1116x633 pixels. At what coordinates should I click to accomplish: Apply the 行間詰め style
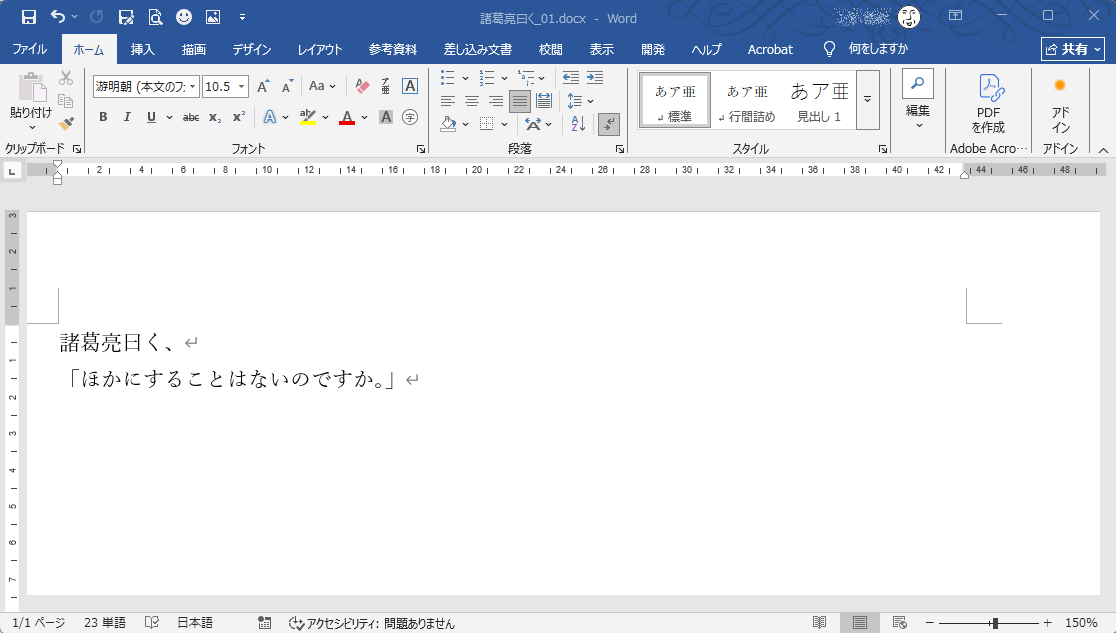click(747, 100)
